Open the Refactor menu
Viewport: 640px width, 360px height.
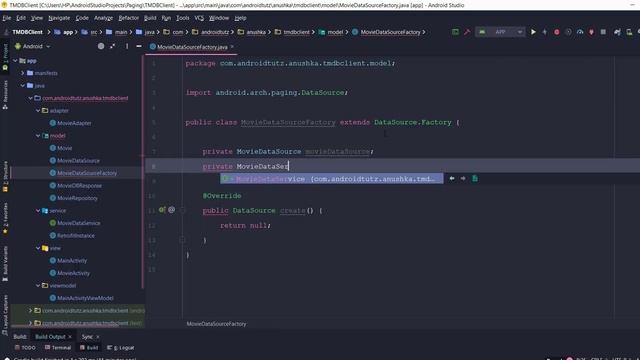tap(129, 18)
